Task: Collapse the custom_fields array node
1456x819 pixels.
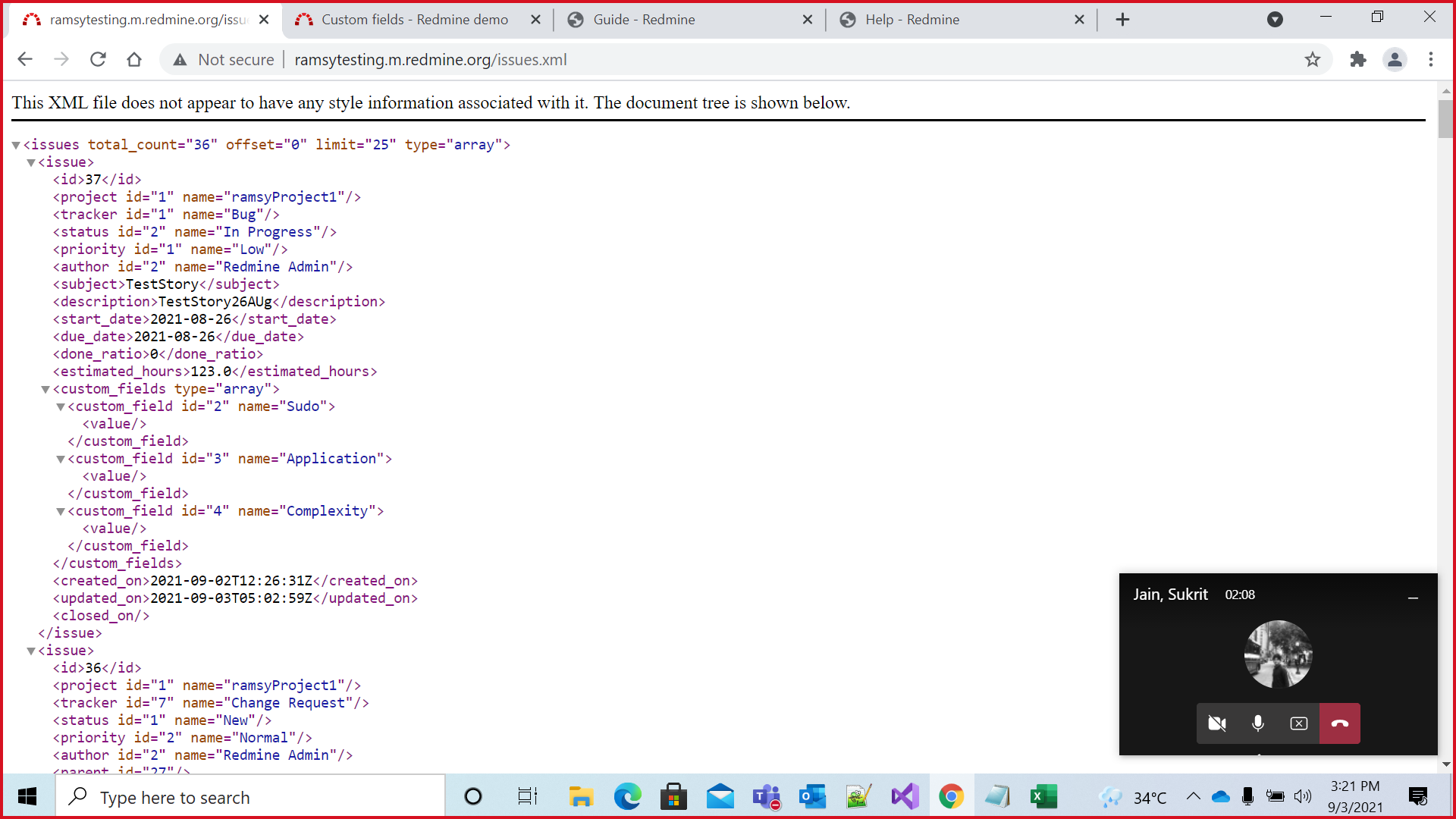Action: (45, 389)
